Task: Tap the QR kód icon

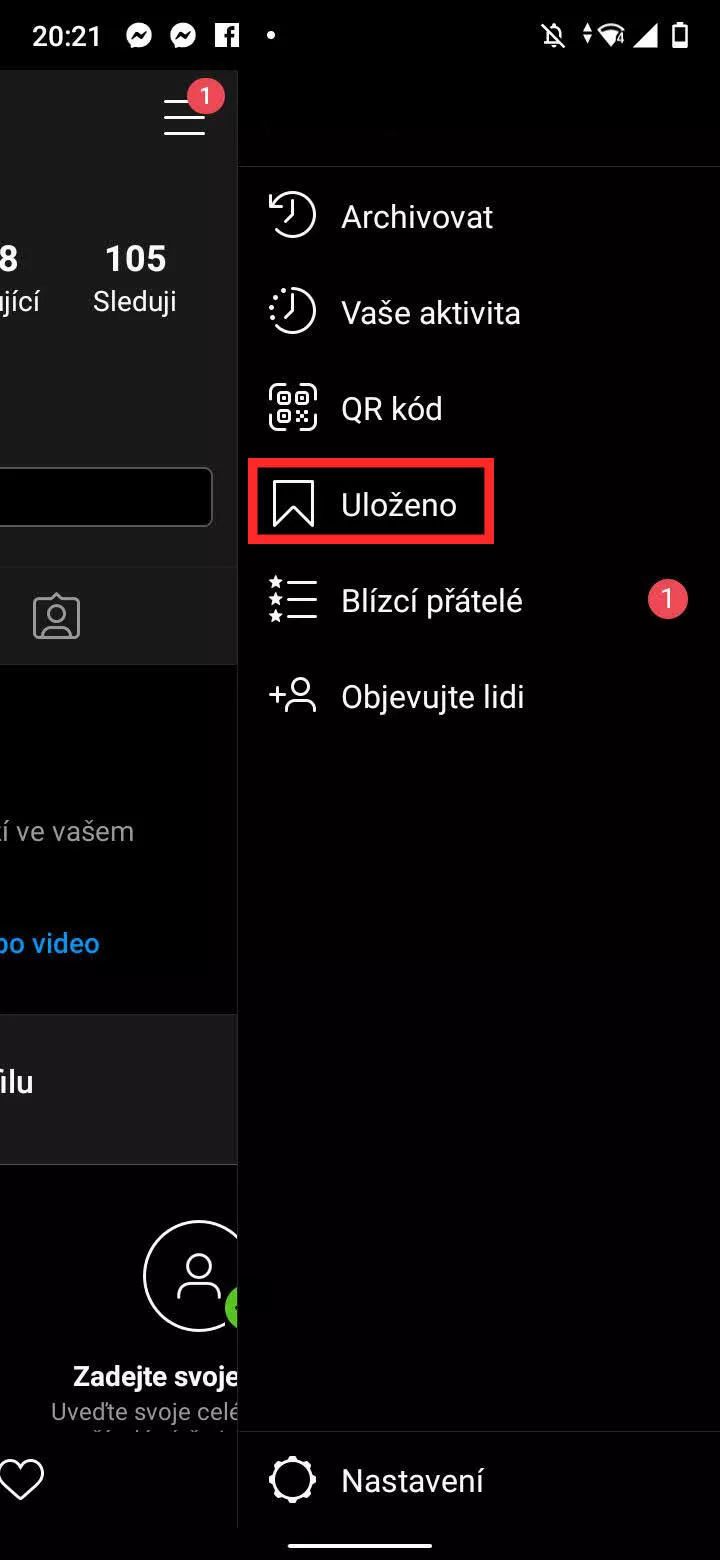Action: click(x=293, y=408)
